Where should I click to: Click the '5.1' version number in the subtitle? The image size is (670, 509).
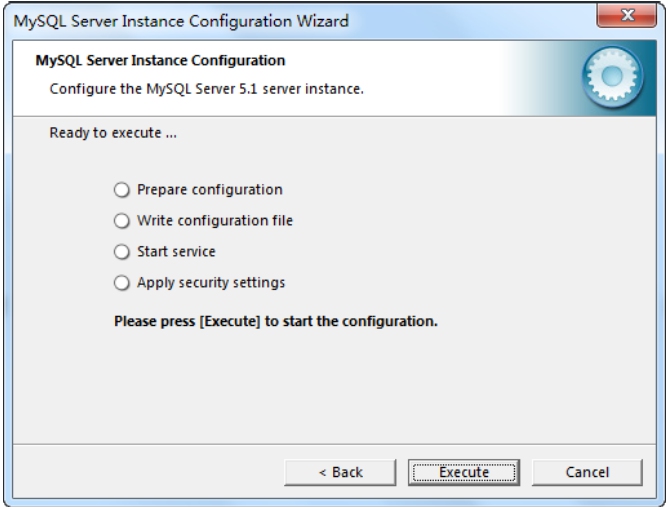tap(248, 89)
